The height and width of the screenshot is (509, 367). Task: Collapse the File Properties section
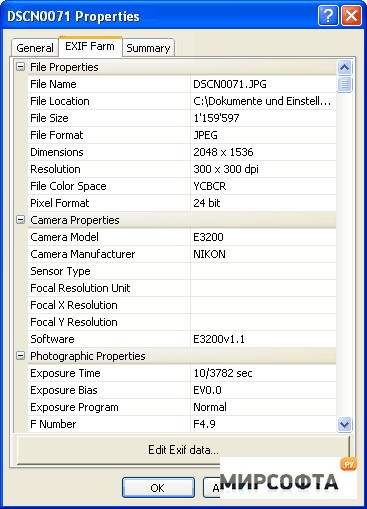[x=21, y=67]
